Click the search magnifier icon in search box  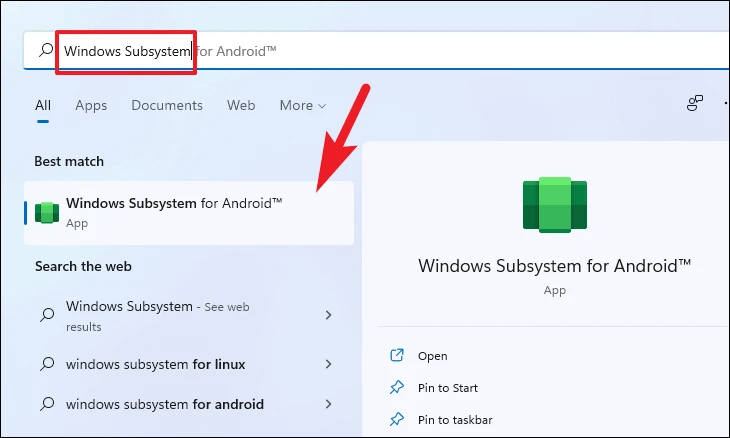(x=46, y=50)
